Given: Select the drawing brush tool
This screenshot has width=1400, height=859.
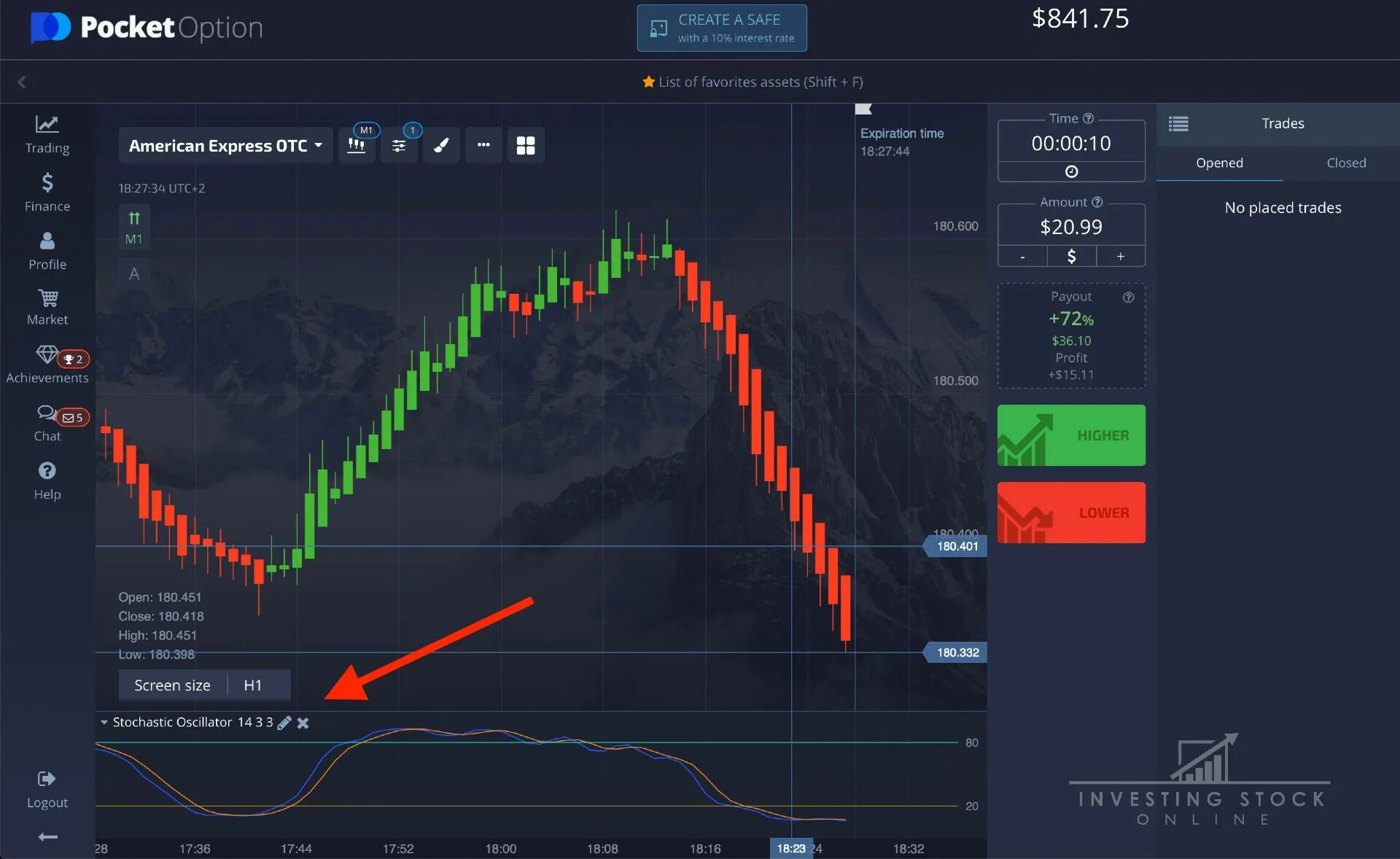Looking at the screenshot, I should click(441, 145).
